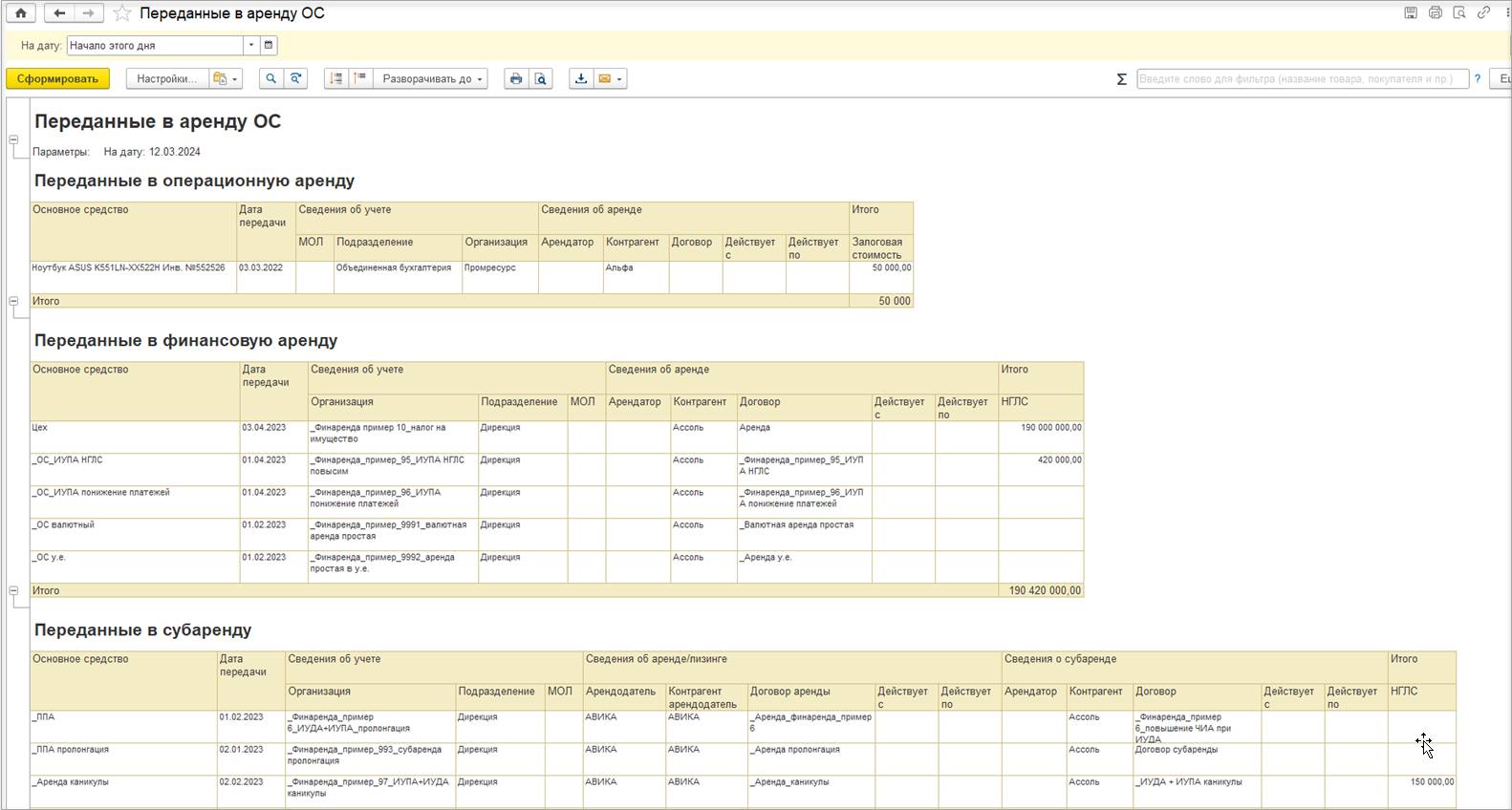The width and height of the screenshot is (1512, 810).
Task: Open 'Настройки...' report settings
Action: point(166,79)
